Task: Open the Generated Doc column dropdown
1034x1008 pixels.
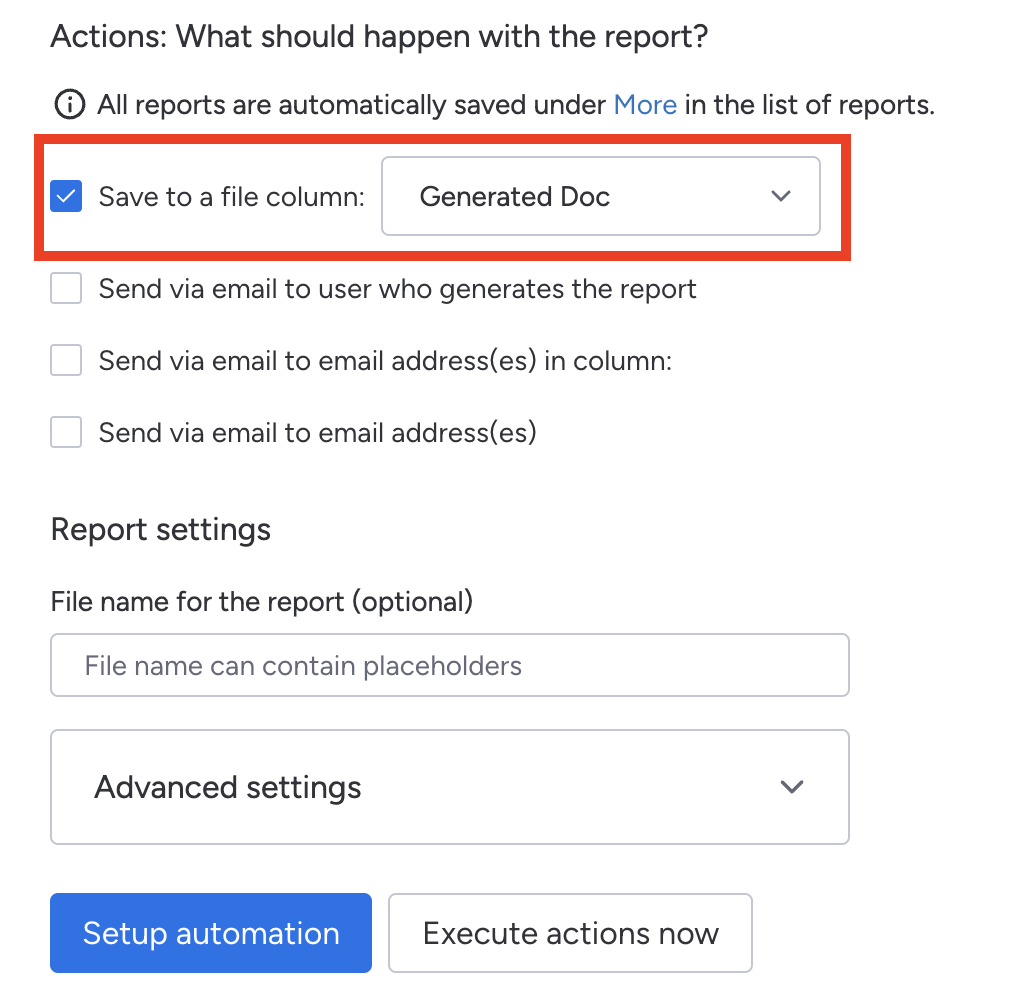Action: click(x=600, y=197)
